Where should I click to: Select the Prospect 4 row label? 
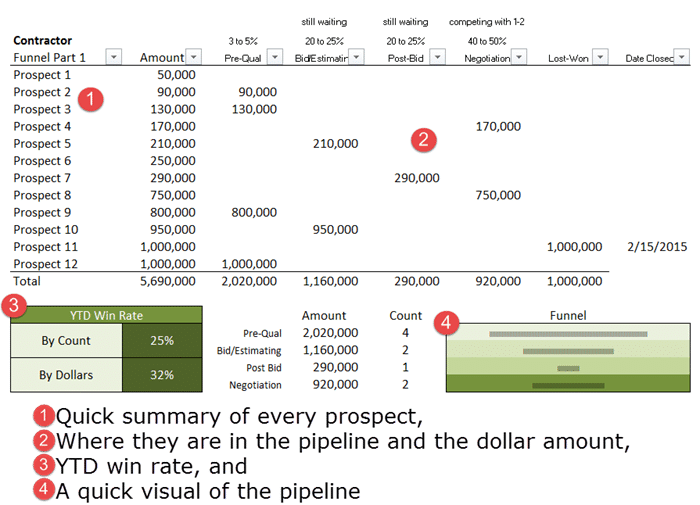pyautogui.click(x=42, y=126)
